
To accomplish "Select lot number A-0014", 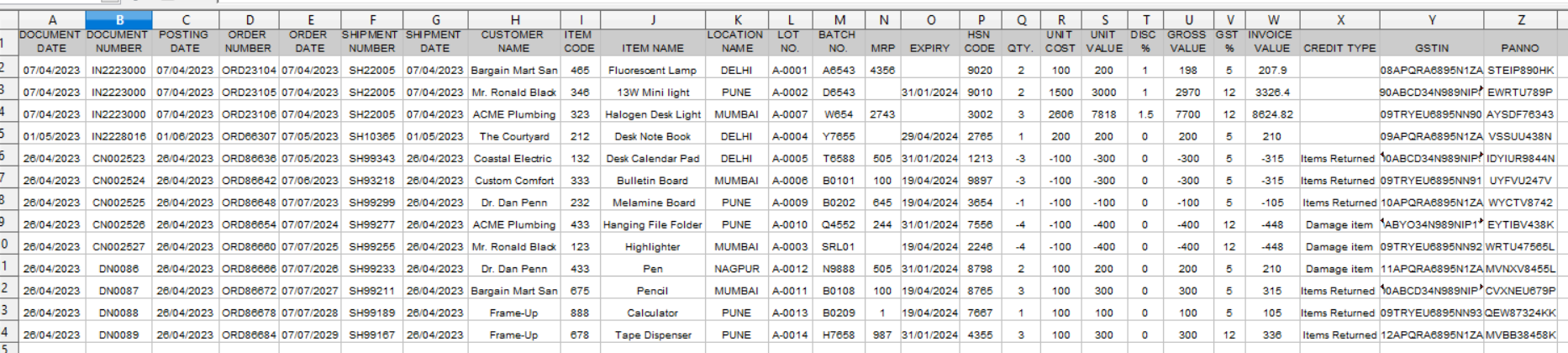I will pos(790,335).
